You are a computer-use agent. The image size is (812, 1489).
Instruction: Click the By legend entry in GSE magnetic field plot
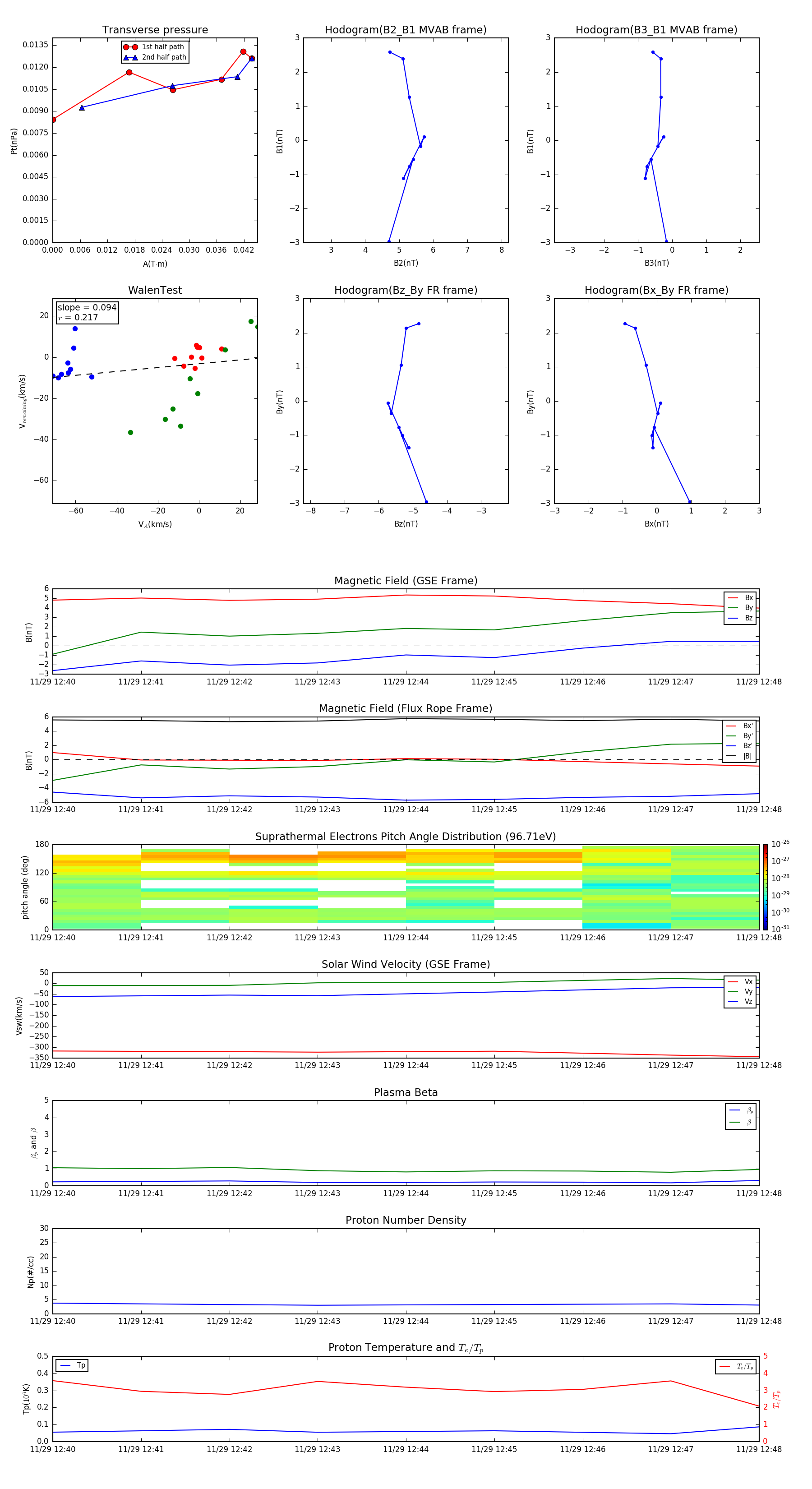click(740, 607)
